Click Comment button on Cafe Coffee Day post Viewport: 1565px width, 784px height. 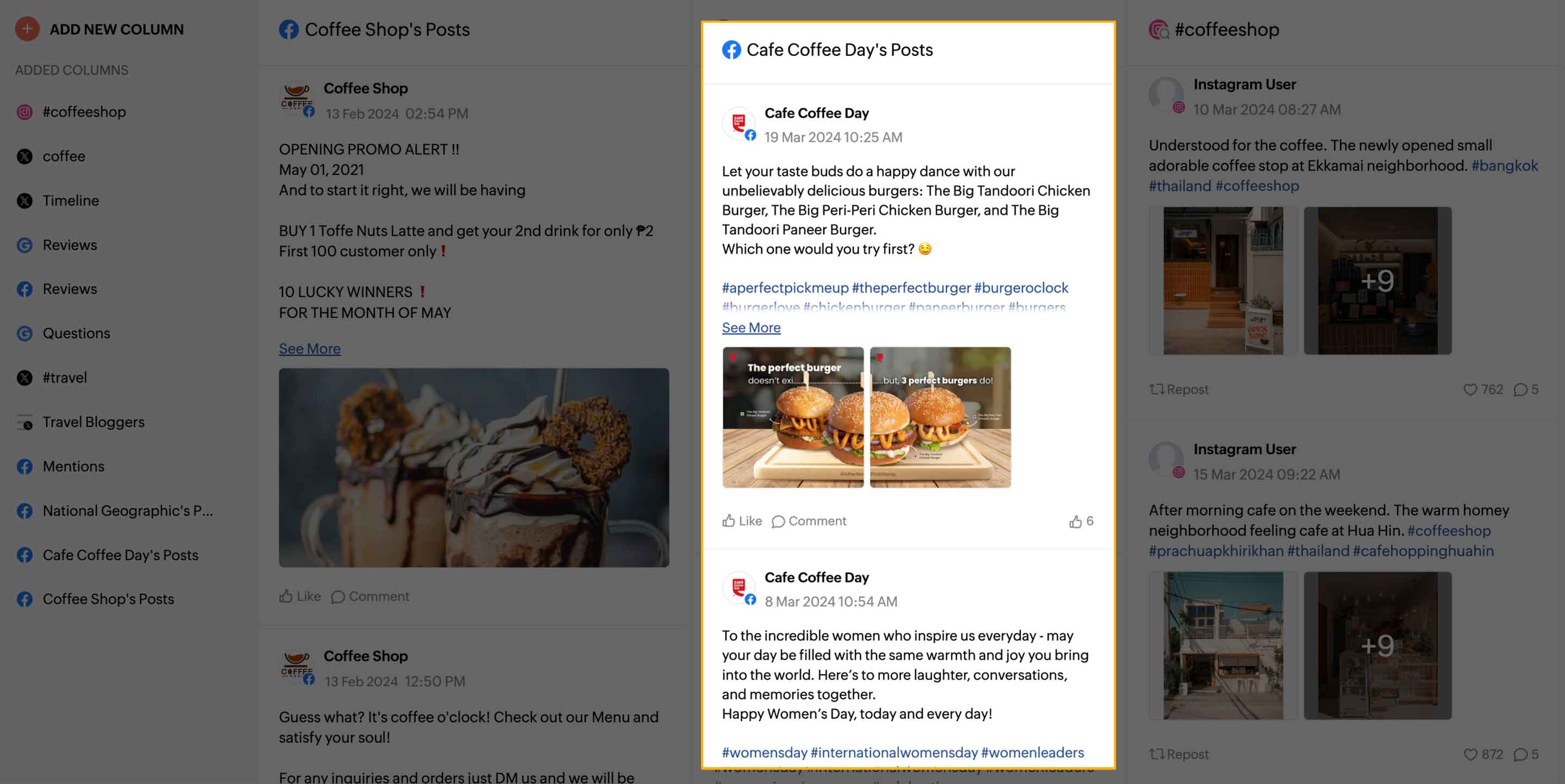pyautogui.click(x=809, y=520)
